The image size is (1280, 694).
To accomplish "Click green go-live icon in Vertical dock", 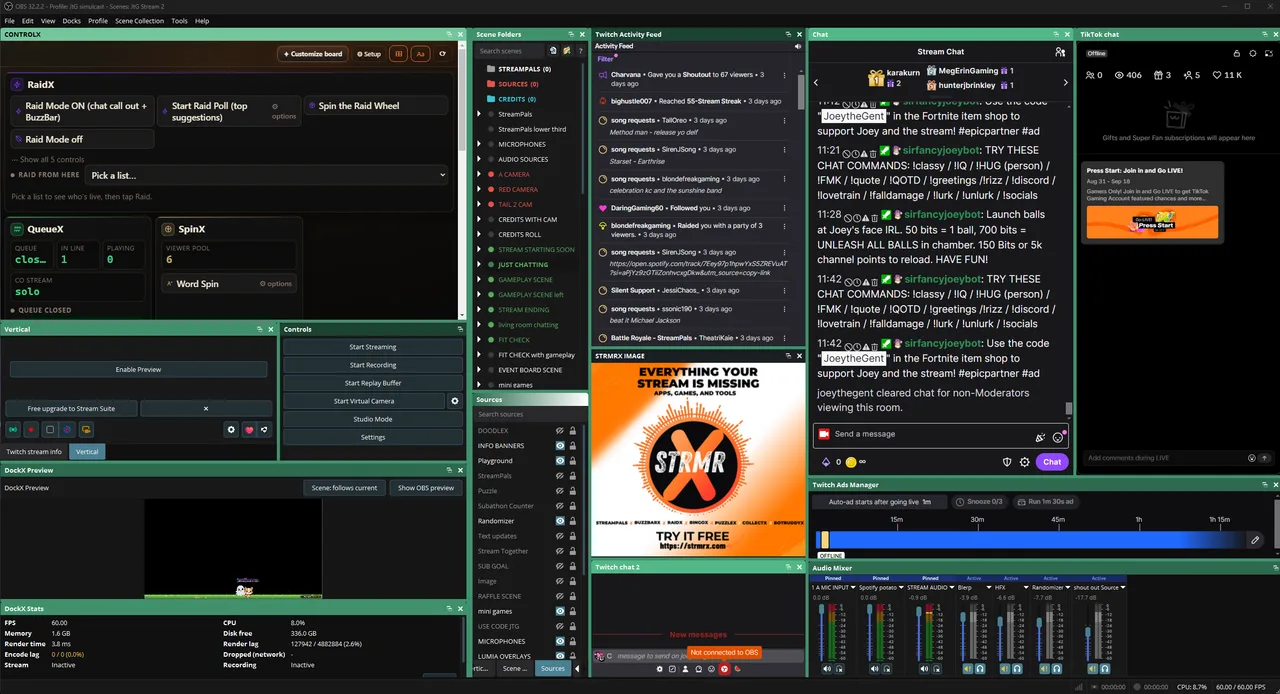I will (13, 430).
